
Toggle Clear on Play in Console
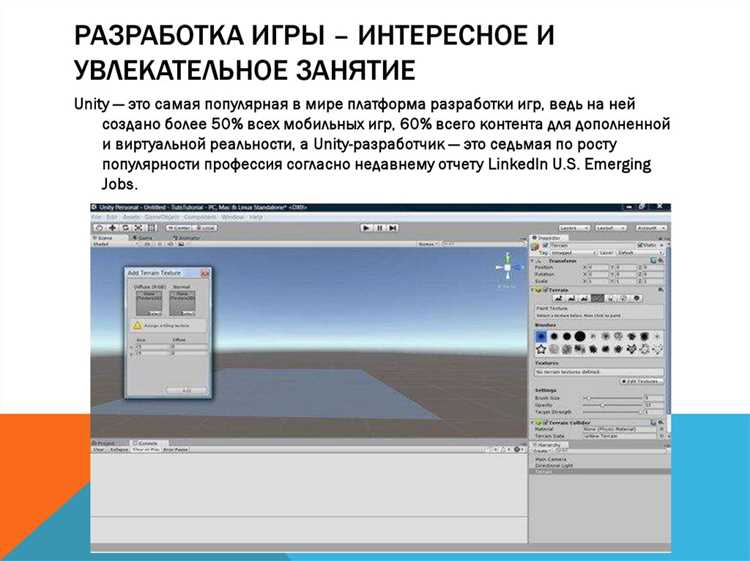(x=145, y=450)
